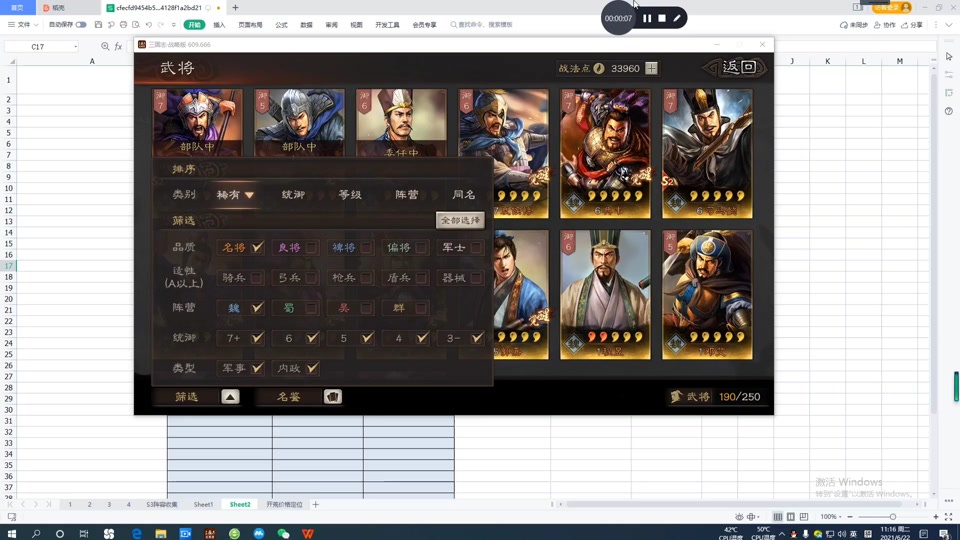Uncheck the 魏 faction filter

257,308
